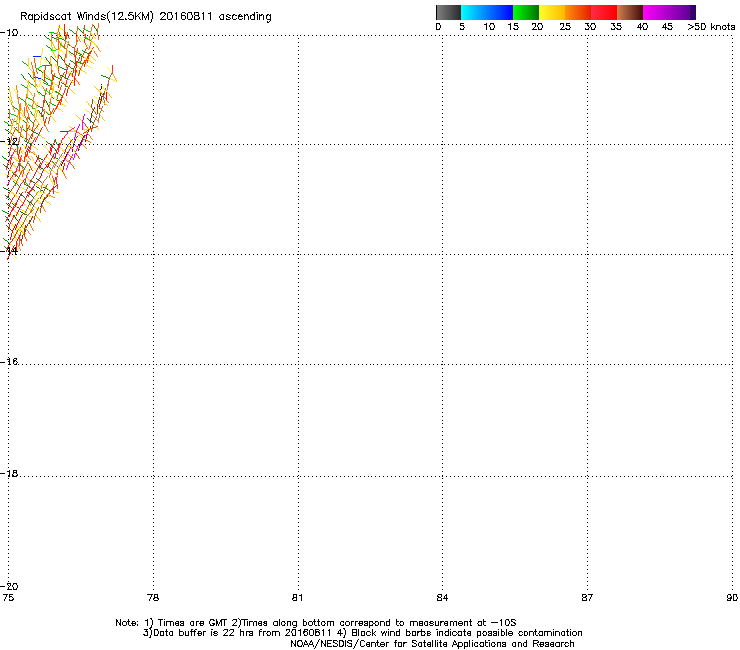Click the yellow 20-25 knots legend swatch
Image resolution: width=740 pixels, height=650 pixels.
[552, 12]
